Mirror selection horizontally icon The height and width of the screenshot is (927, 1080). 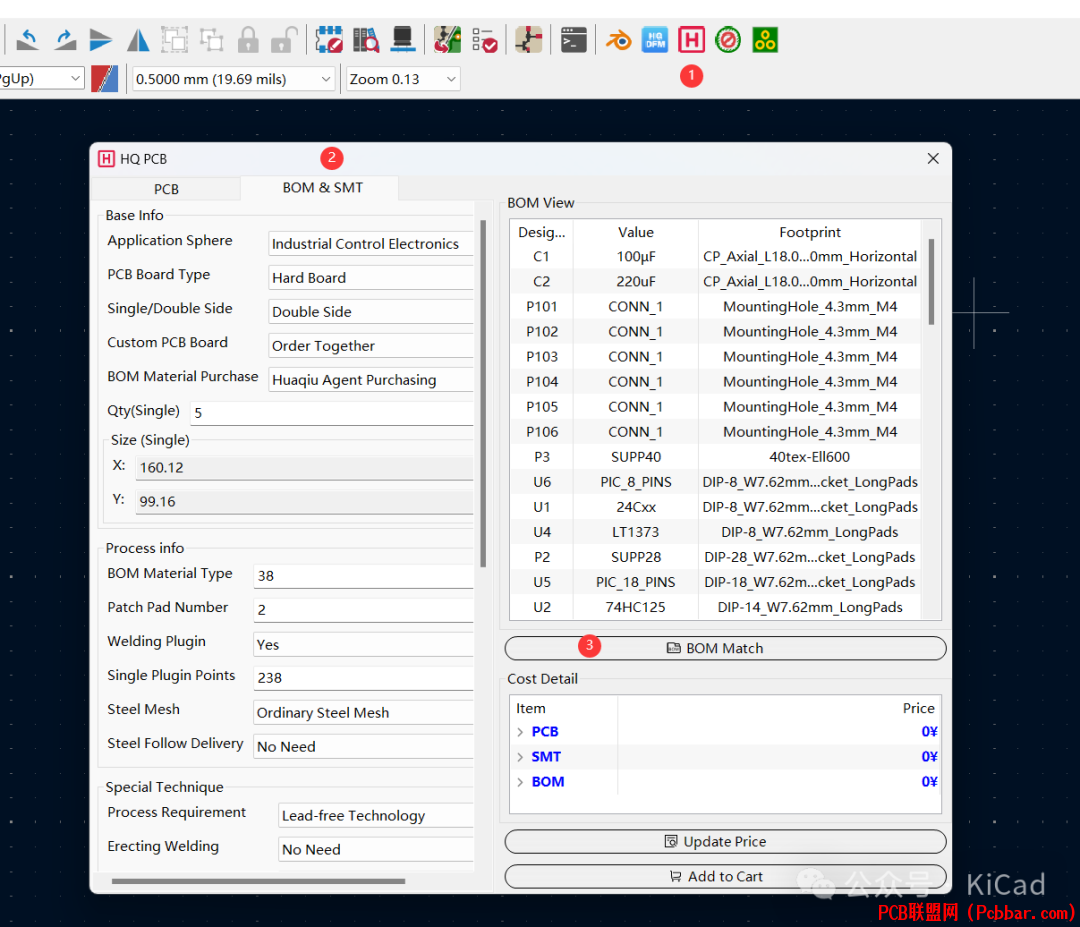click(x=138, y=40)
